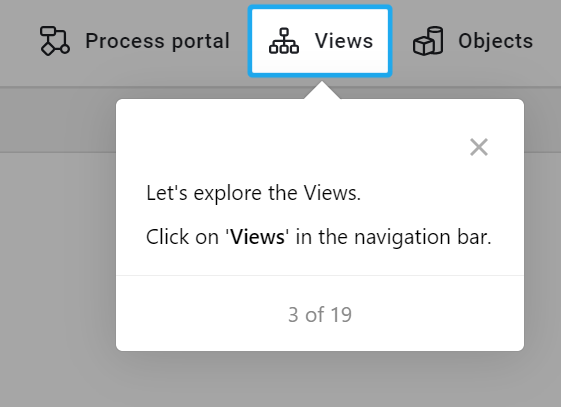Switch to the Objects navigation label

496,41
